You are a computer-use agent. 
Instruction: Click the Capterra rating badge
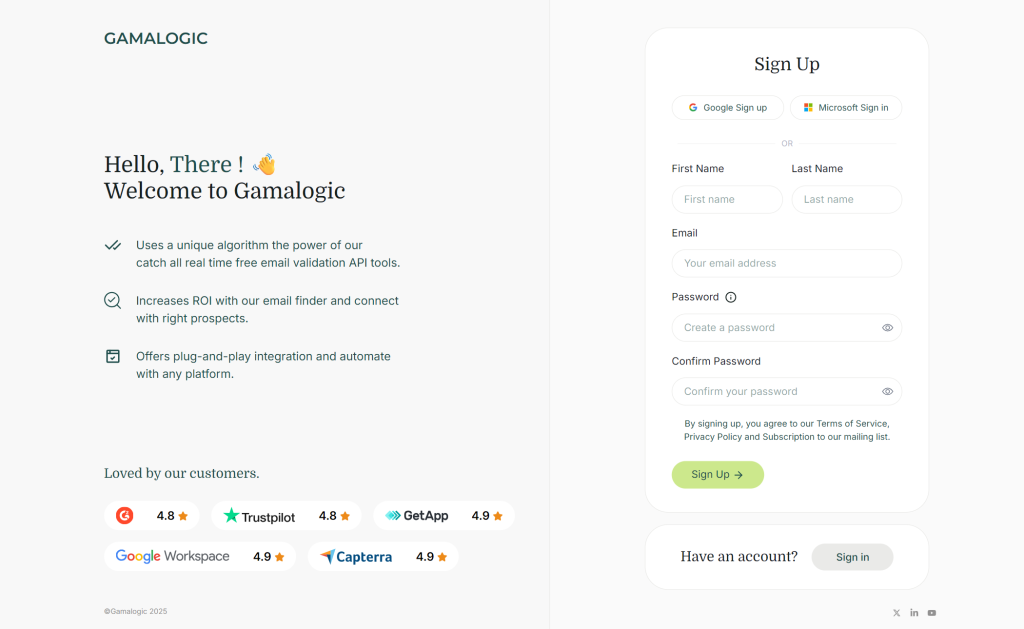[383, 557]
